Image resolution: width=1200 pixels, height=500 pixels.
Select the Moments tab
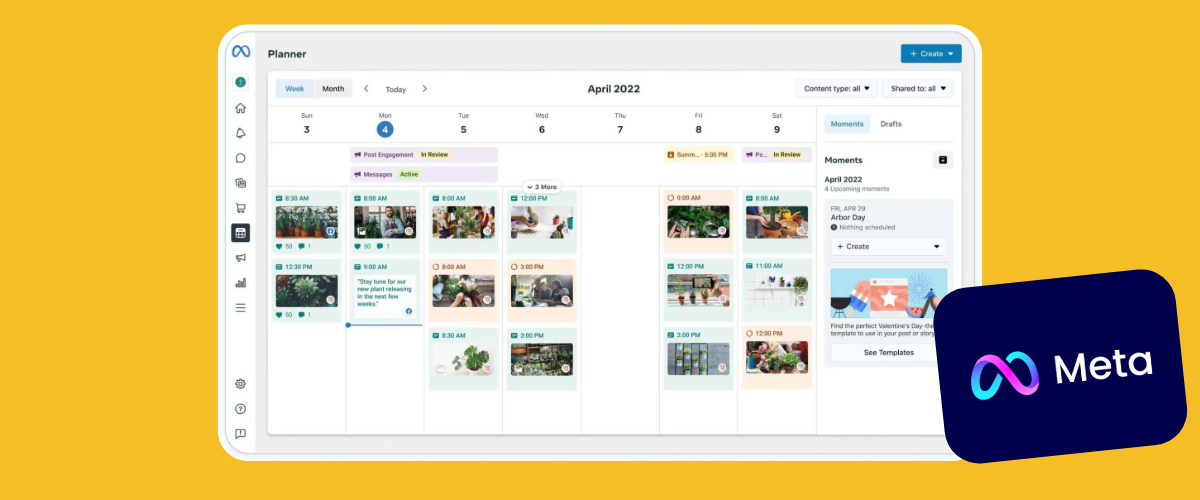click(x=847, y=124)
